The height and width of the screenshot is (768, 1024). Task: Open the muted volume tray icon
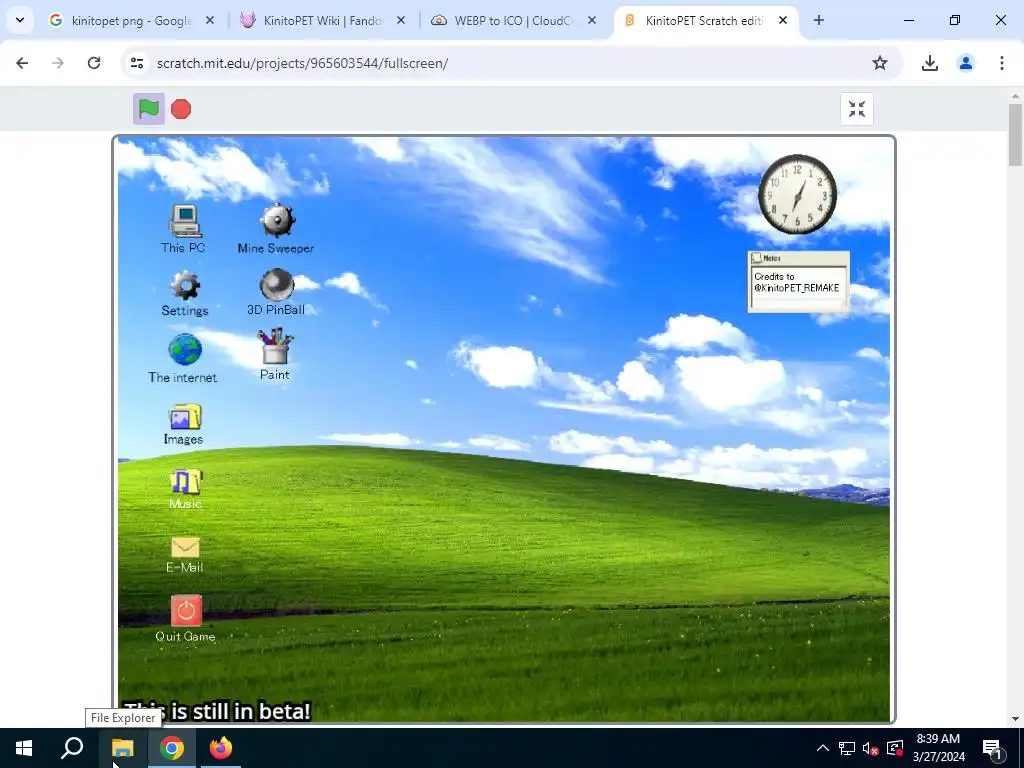click(x=870, y=748)
